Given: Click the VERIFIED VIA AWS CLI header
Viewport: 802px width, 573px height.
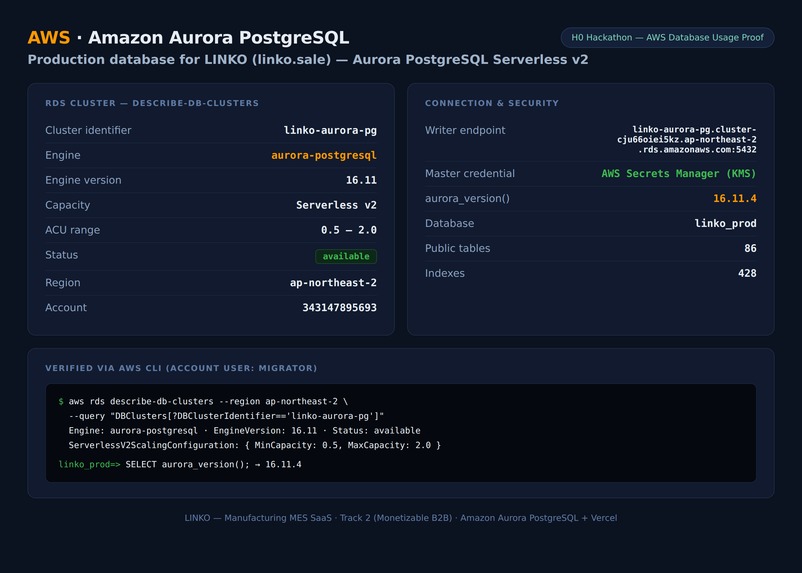Looking at the screenshot, I should [x=181, y=368].
